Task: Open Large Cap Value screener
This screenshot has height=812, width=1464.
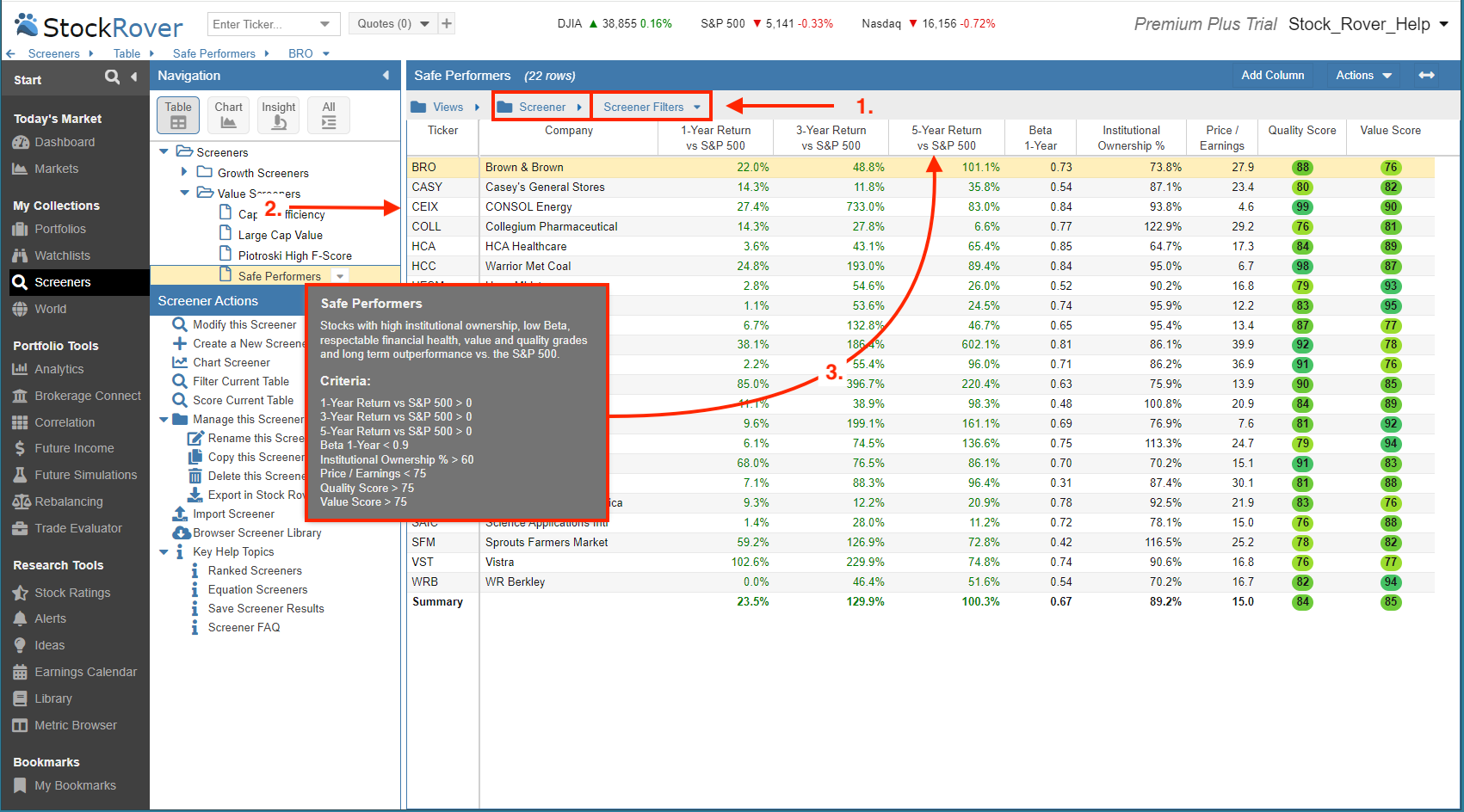Action: pyautogui.click(x=280, y=235)
